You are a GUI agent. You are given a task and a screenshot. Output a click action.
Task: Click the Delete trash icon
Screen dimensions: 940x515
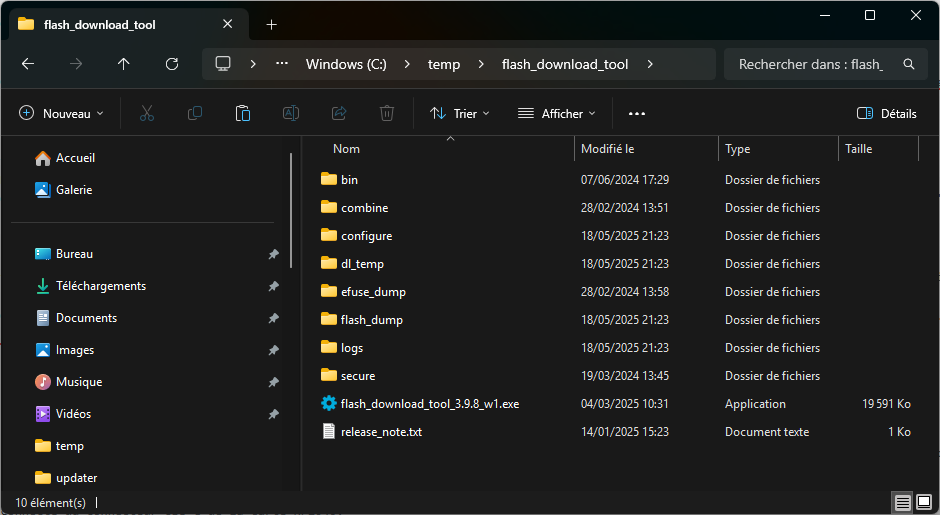click(387, 114)
